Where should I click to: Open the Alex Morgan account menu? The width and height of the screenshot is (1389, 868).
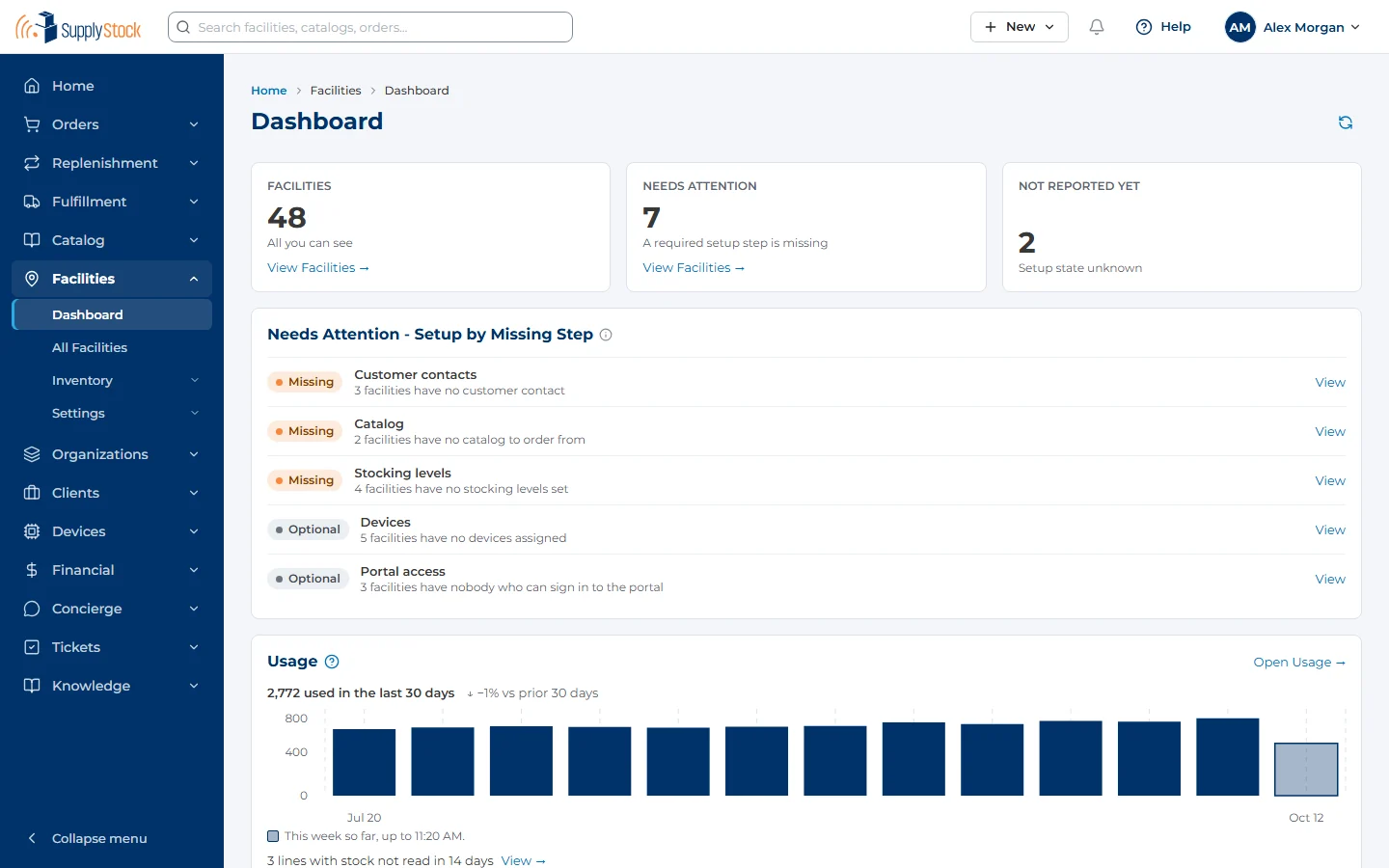point(1294,27)
